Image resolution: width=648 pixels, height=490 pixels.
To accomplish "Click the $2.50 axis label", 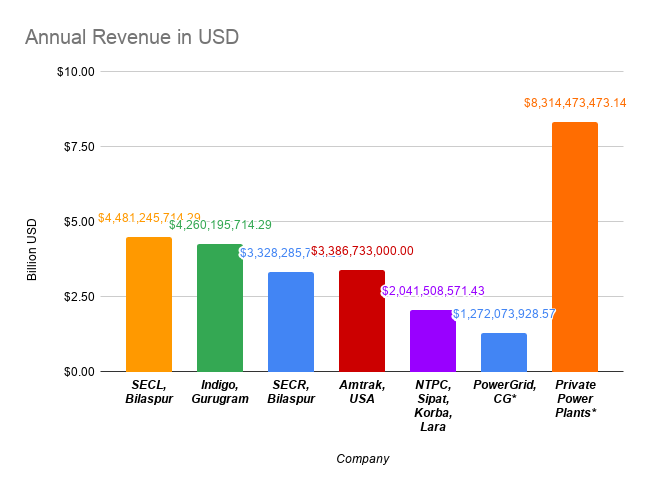I will tap(79, 297).
